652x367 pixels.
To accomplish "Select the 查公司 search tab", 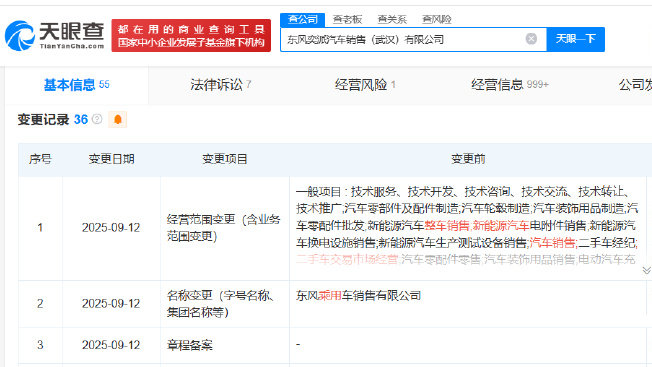I will point(303,19).
